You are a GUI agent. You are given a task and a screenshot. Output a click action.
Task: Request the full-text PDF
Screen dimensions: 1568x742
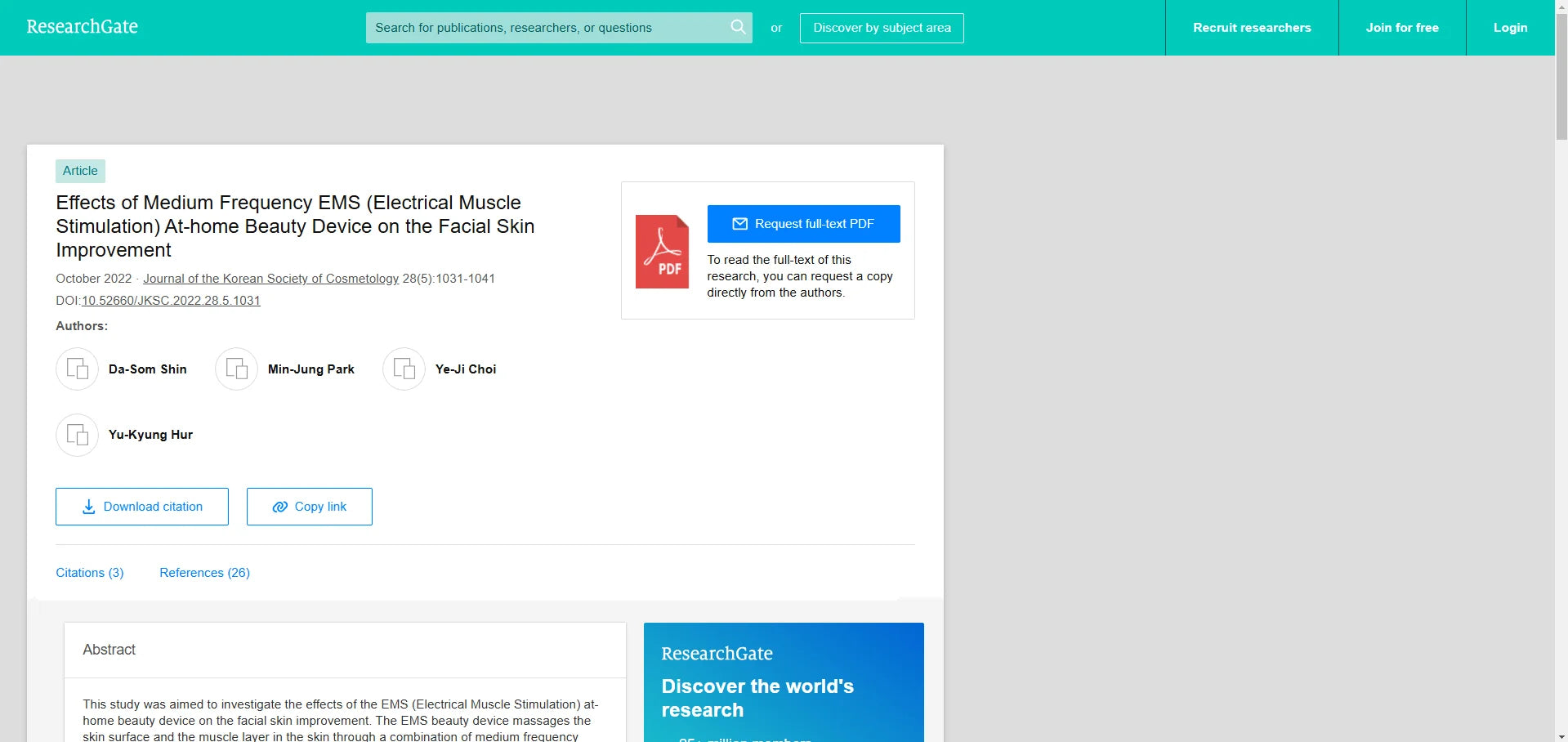pos(803,224)
